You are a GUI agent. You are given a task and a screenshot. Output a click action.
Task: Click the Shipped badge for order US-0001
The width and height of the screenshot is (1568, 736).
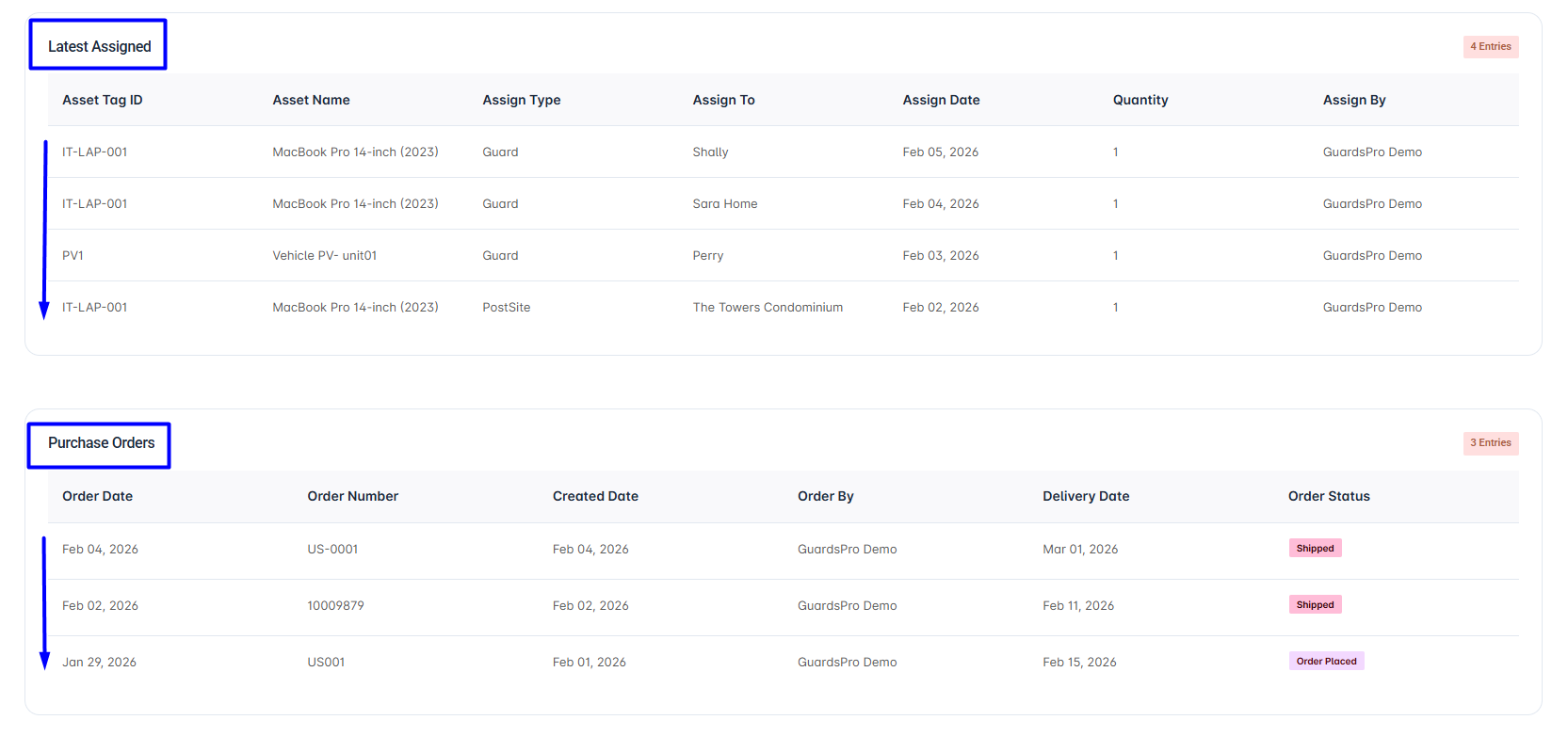[x=1315, y=548]
